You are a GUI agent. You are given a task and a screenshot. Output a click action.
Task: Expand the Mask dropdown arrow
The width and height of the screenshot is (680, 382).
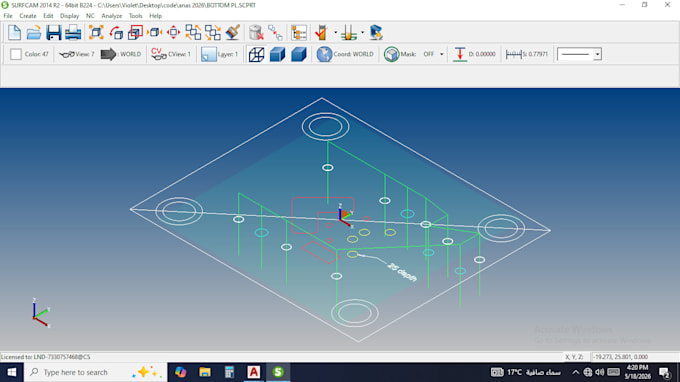point(441,54)
